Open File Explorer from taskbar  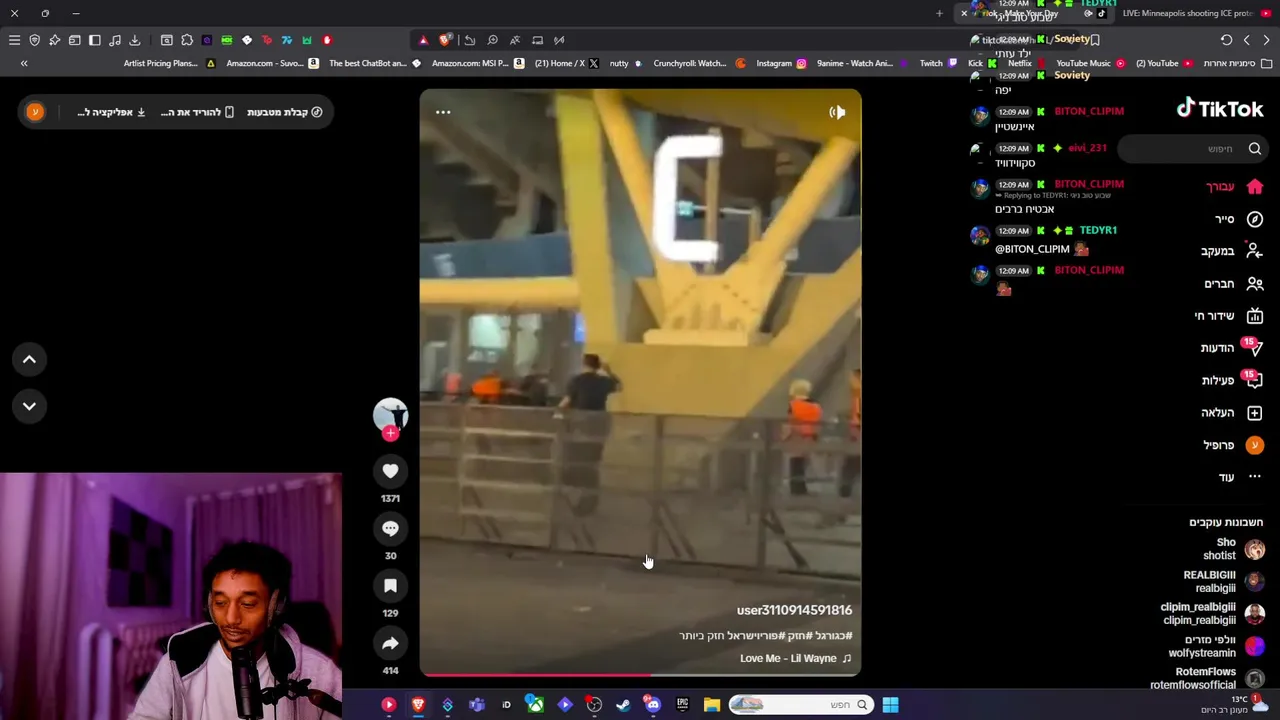tap(712, 705)
